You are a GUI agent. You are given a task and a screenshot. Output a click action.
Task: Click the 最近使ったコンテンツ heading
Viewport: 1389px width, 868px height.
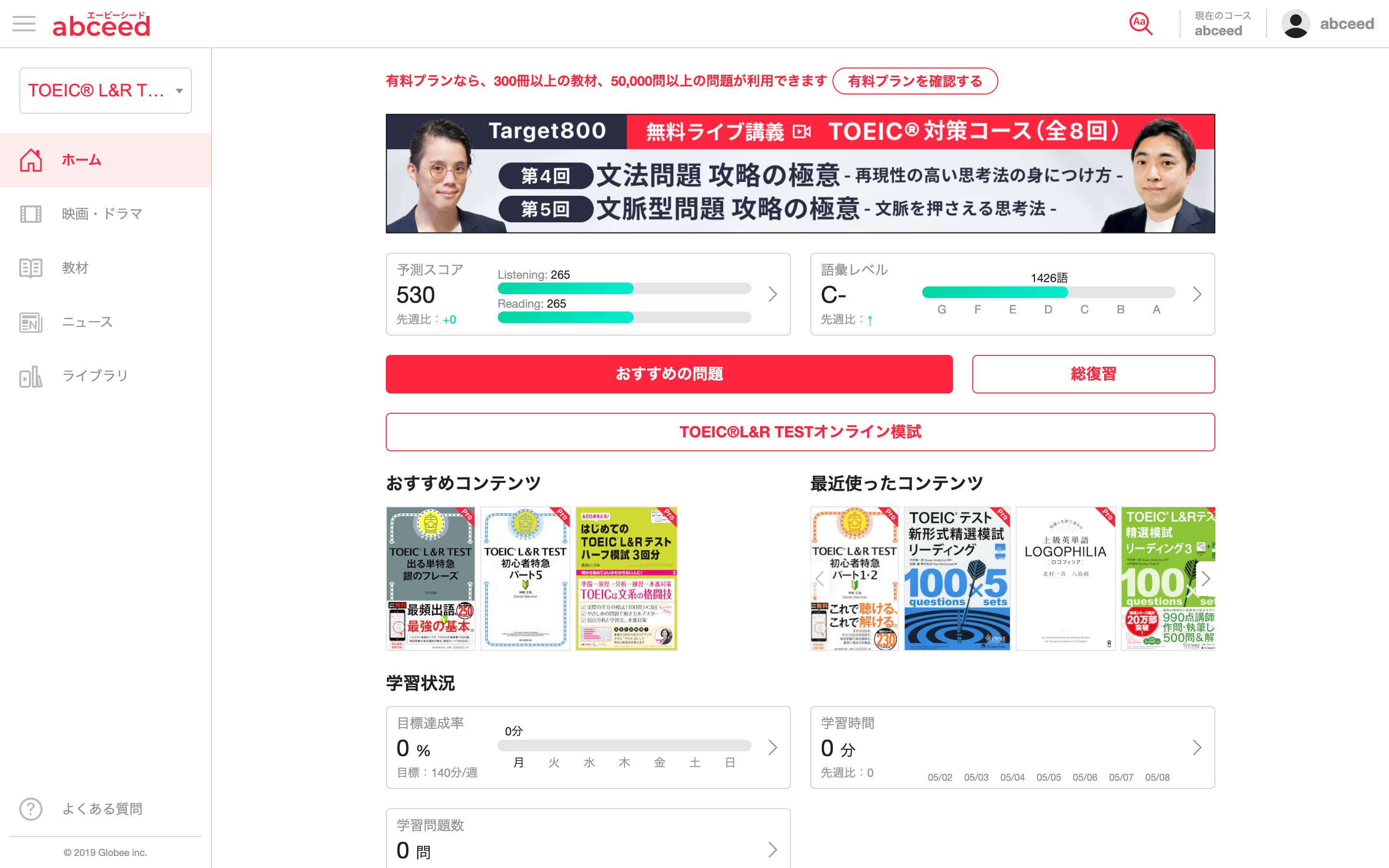pyautogui.click(x=897, y=483)
